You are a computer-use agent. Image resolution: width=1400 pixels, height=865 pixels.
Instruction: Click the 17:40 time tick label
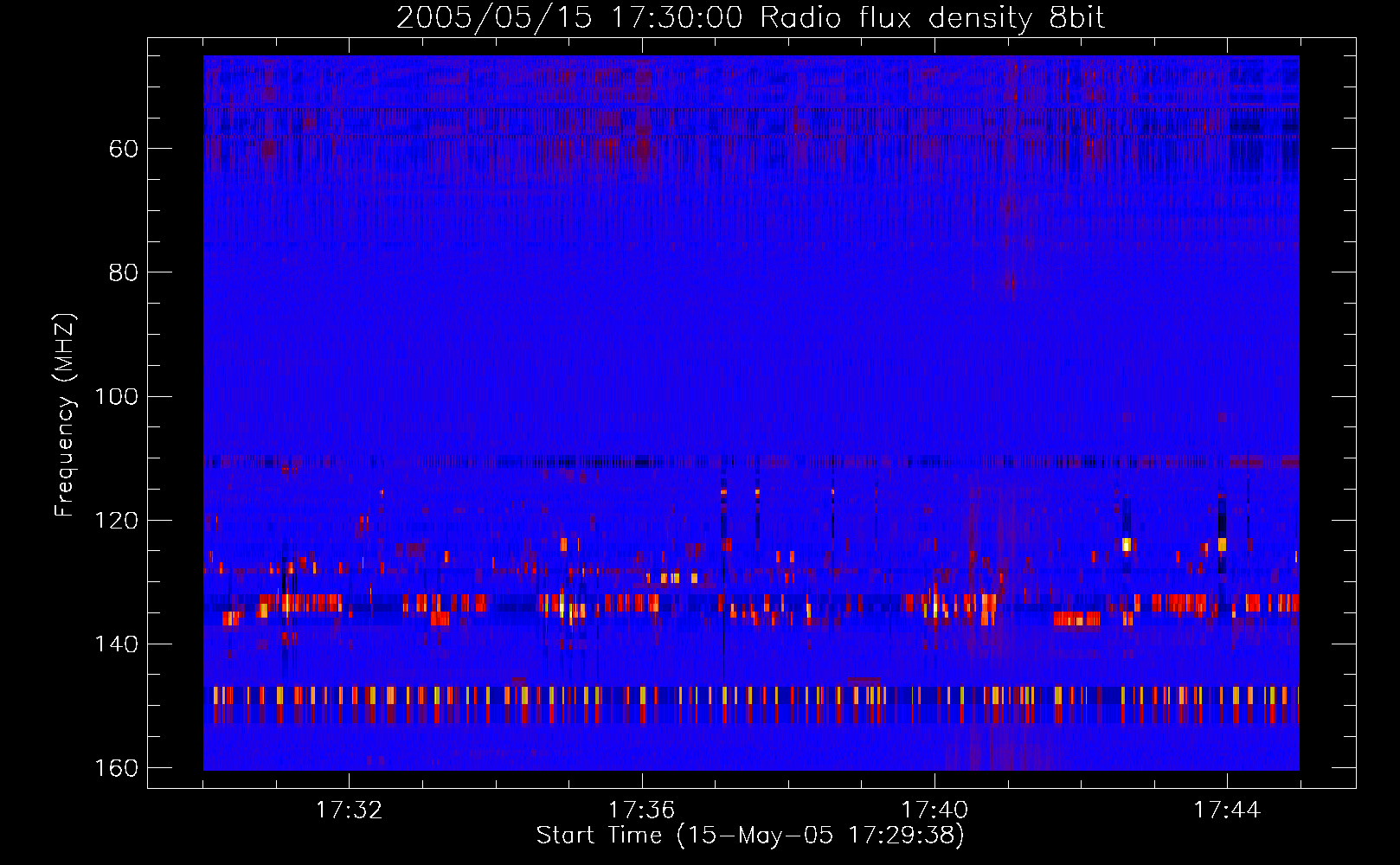934,810
